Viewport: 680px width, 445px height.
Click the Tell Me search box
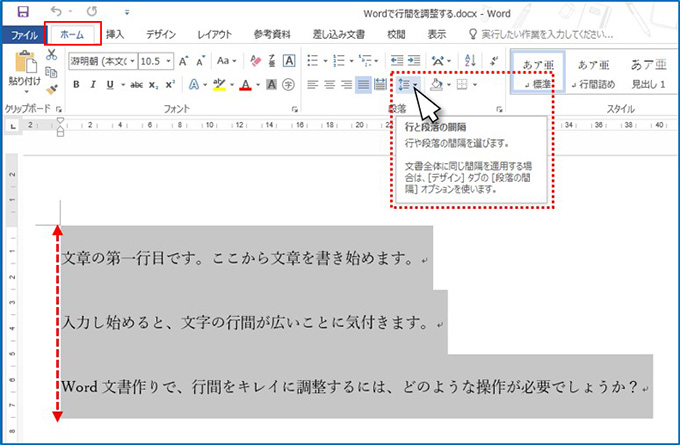[541, 35]
